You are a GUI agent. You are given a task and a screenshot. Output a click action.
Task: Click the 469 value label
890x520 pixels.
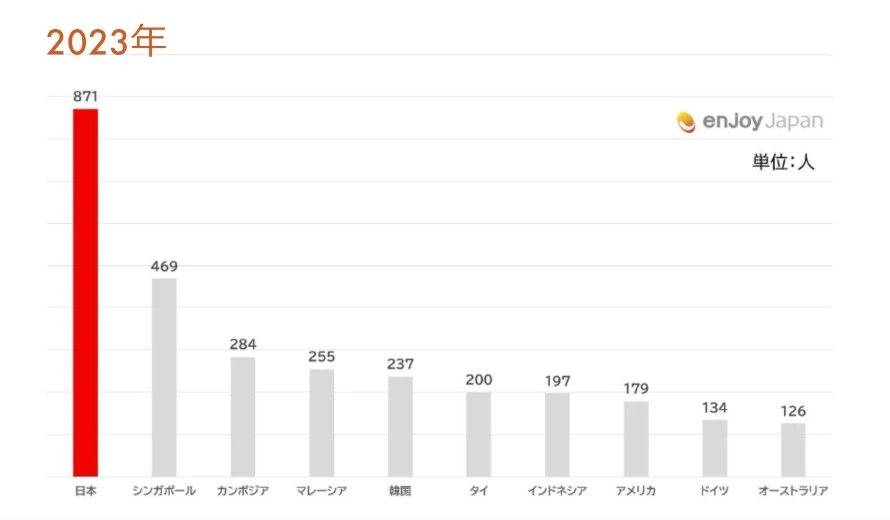[164, 266]
